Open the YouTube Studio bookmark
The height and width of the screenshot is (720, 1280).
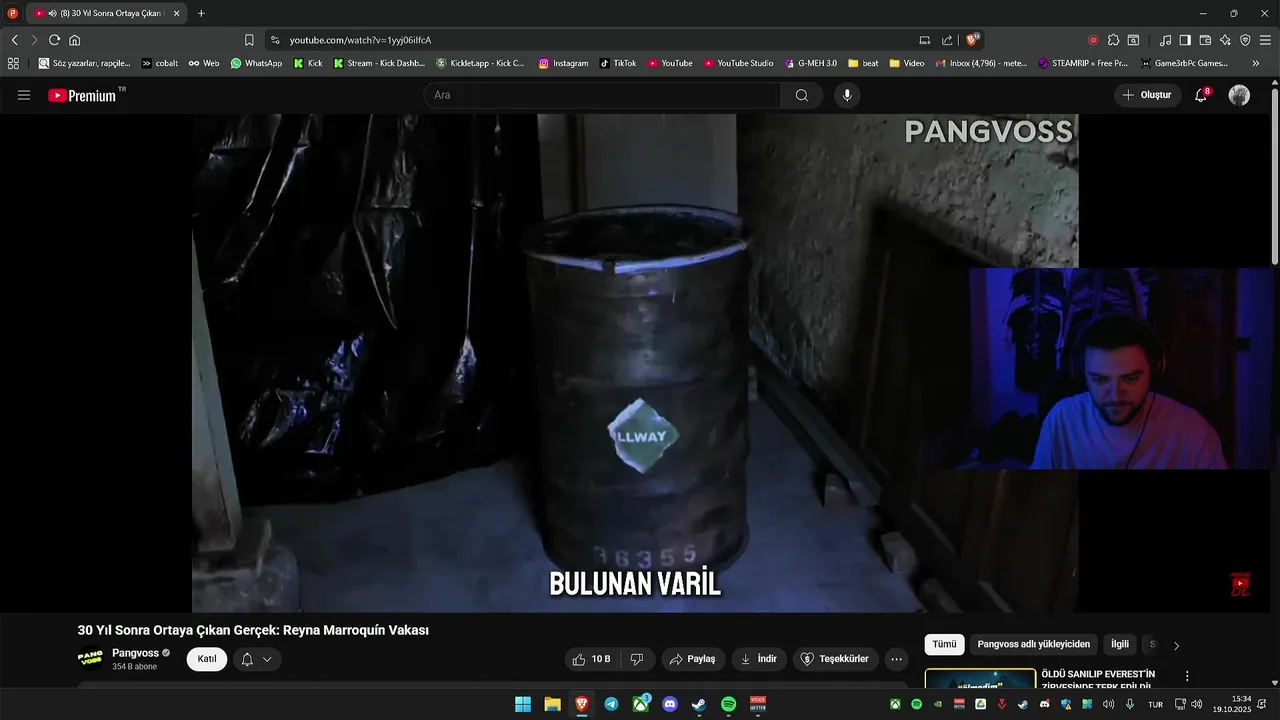tap(738, 63)
